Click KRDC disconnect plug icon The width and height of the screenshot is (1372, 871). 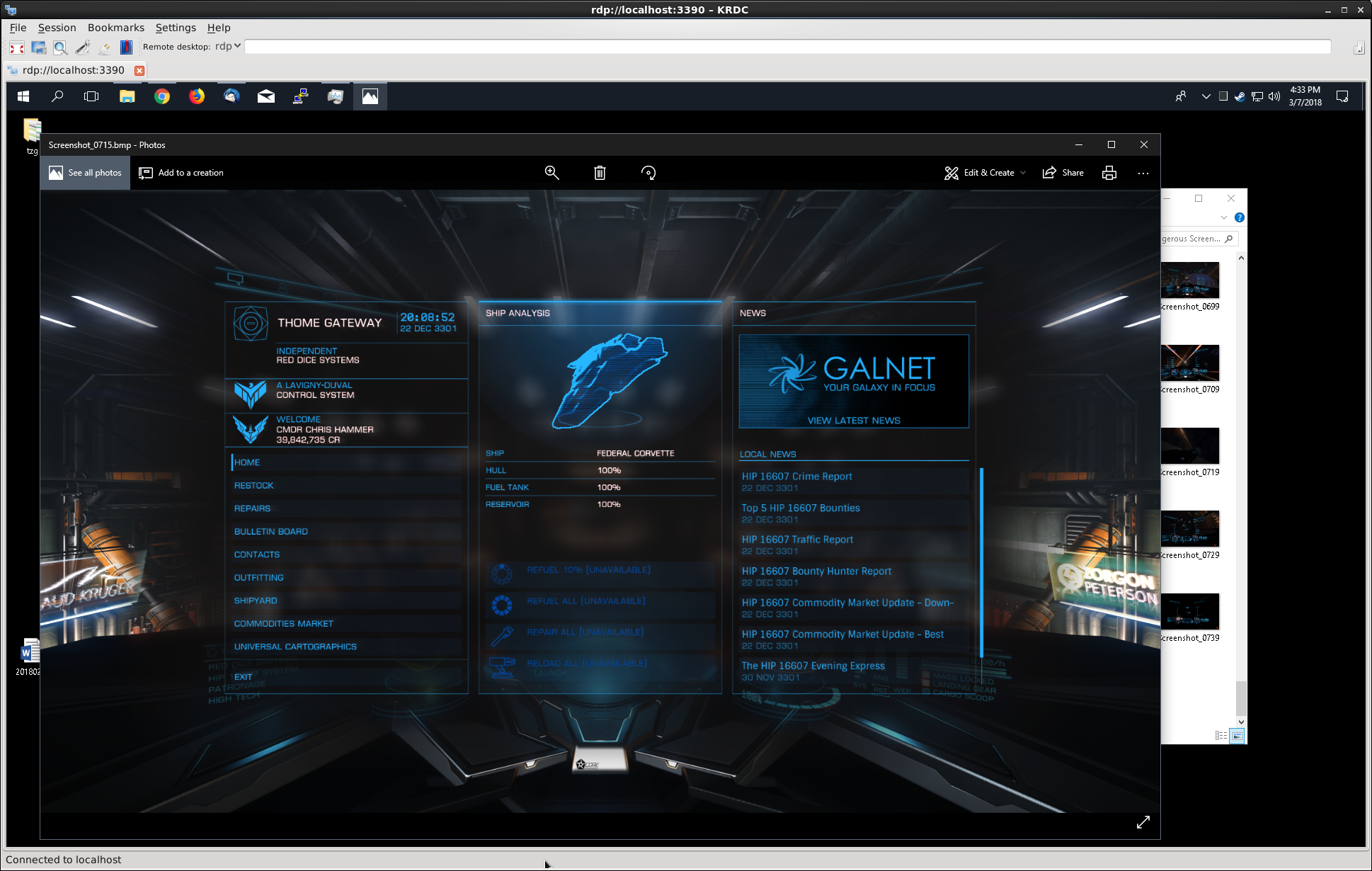[x=105, y=47]
